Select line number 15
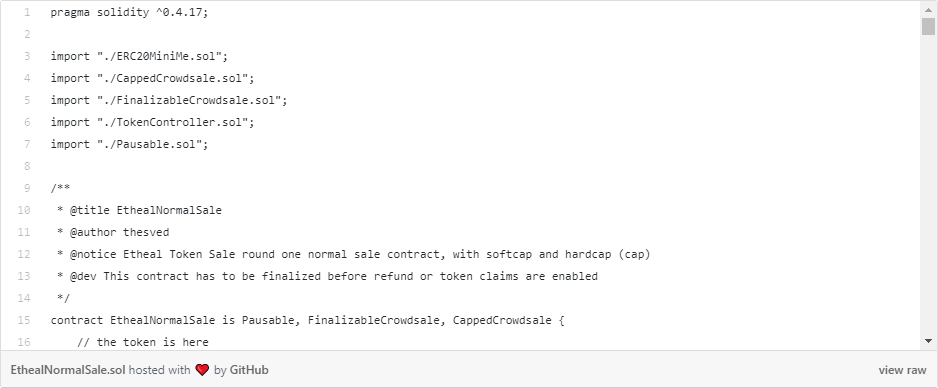The image size is (938, 388). coord(24,320)
